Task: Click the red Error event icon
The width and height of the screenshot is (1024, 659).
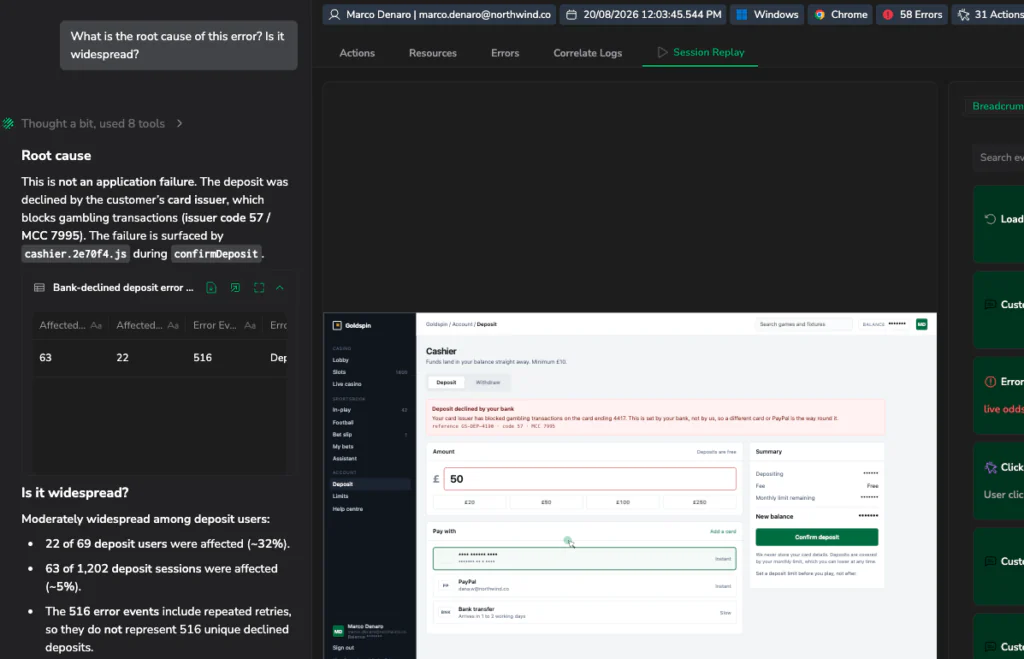Action: click(990, 381)
